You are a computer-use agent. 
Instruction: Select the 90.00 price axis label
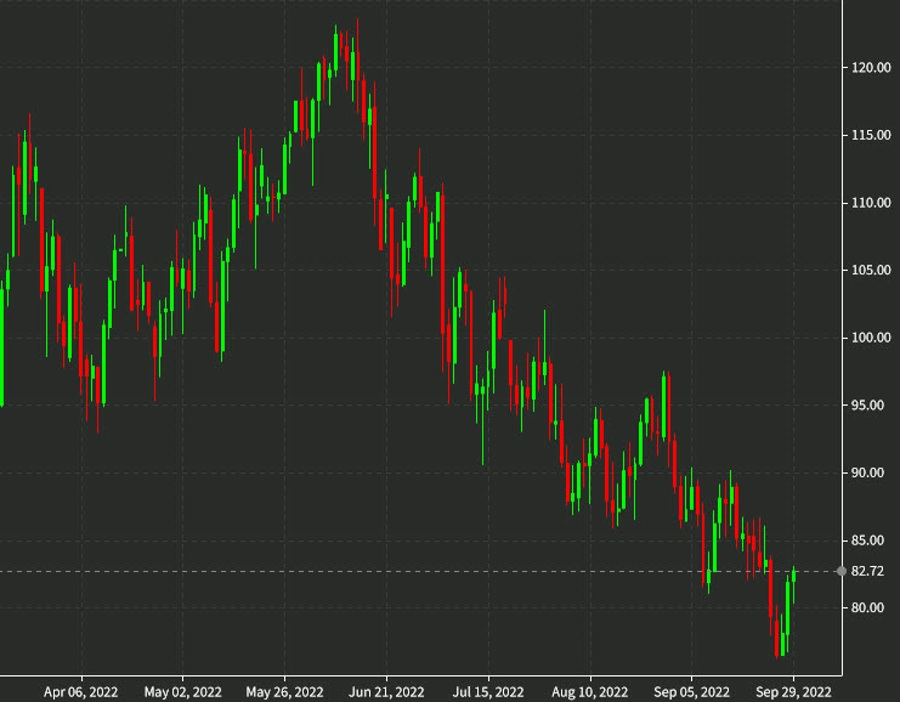(x=867, y=472)
